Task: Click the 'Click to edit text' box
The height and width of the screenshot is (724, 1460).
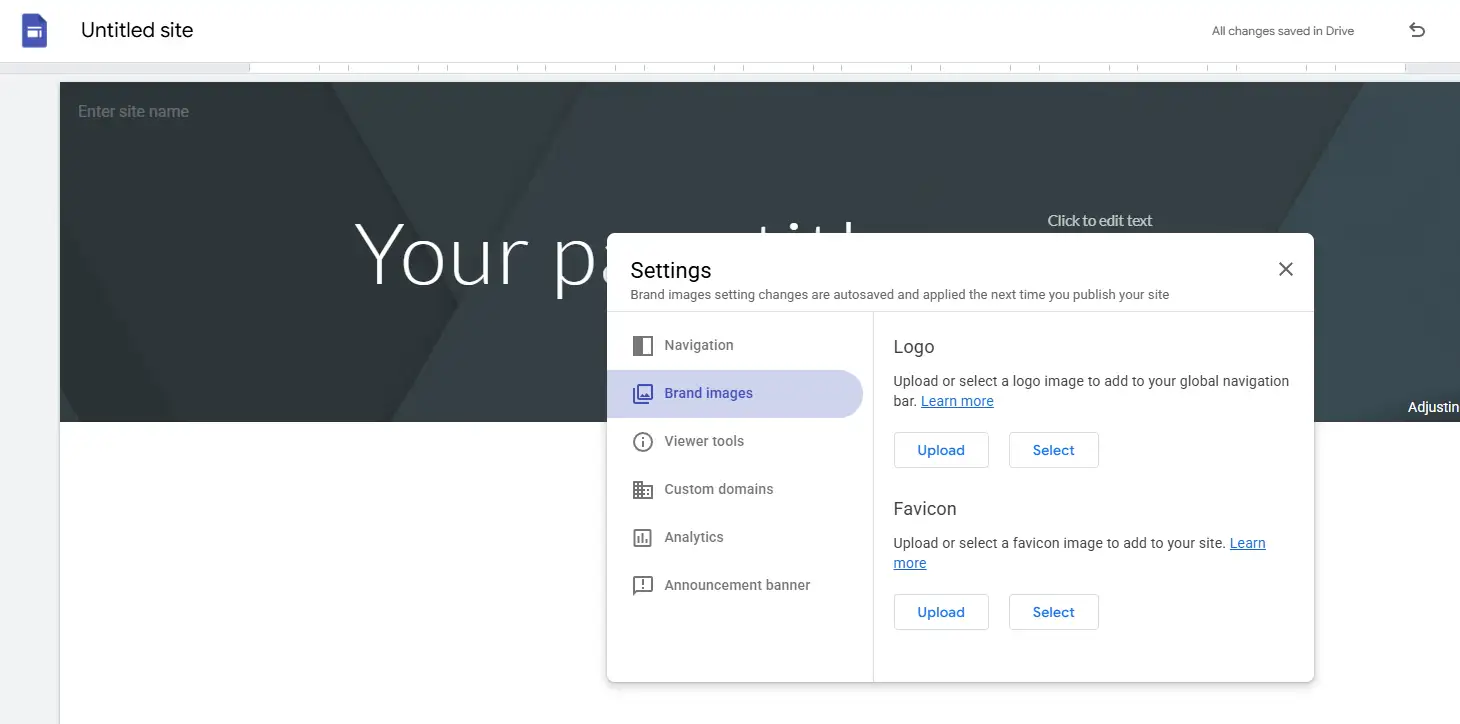Action: [x=1099, y=220]
